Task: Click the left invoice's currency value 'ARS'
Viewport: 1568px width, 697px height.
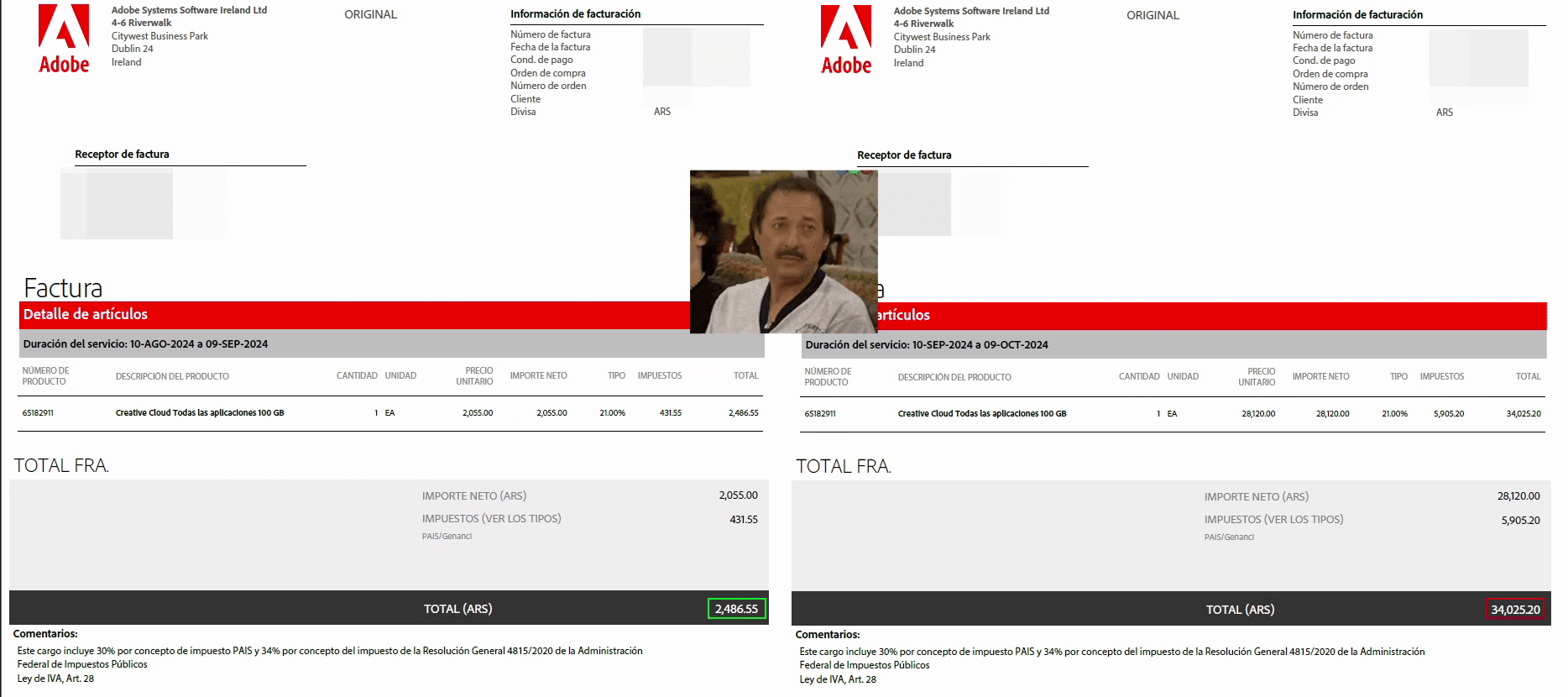Action: [662, 112]
